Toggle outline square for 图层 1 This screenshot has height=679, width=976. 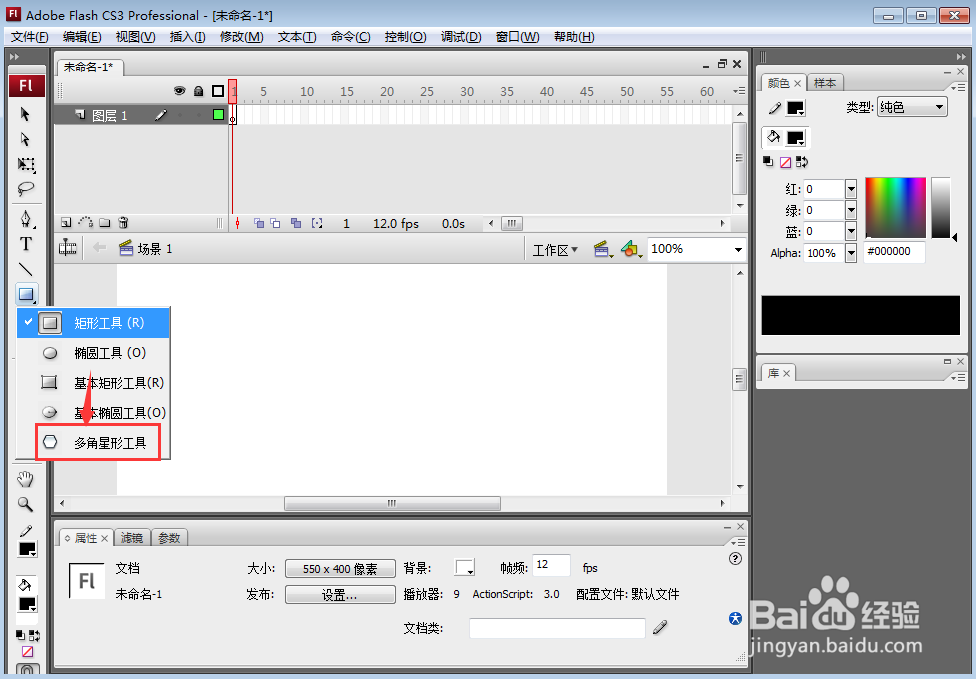click(x=218, y=115)
